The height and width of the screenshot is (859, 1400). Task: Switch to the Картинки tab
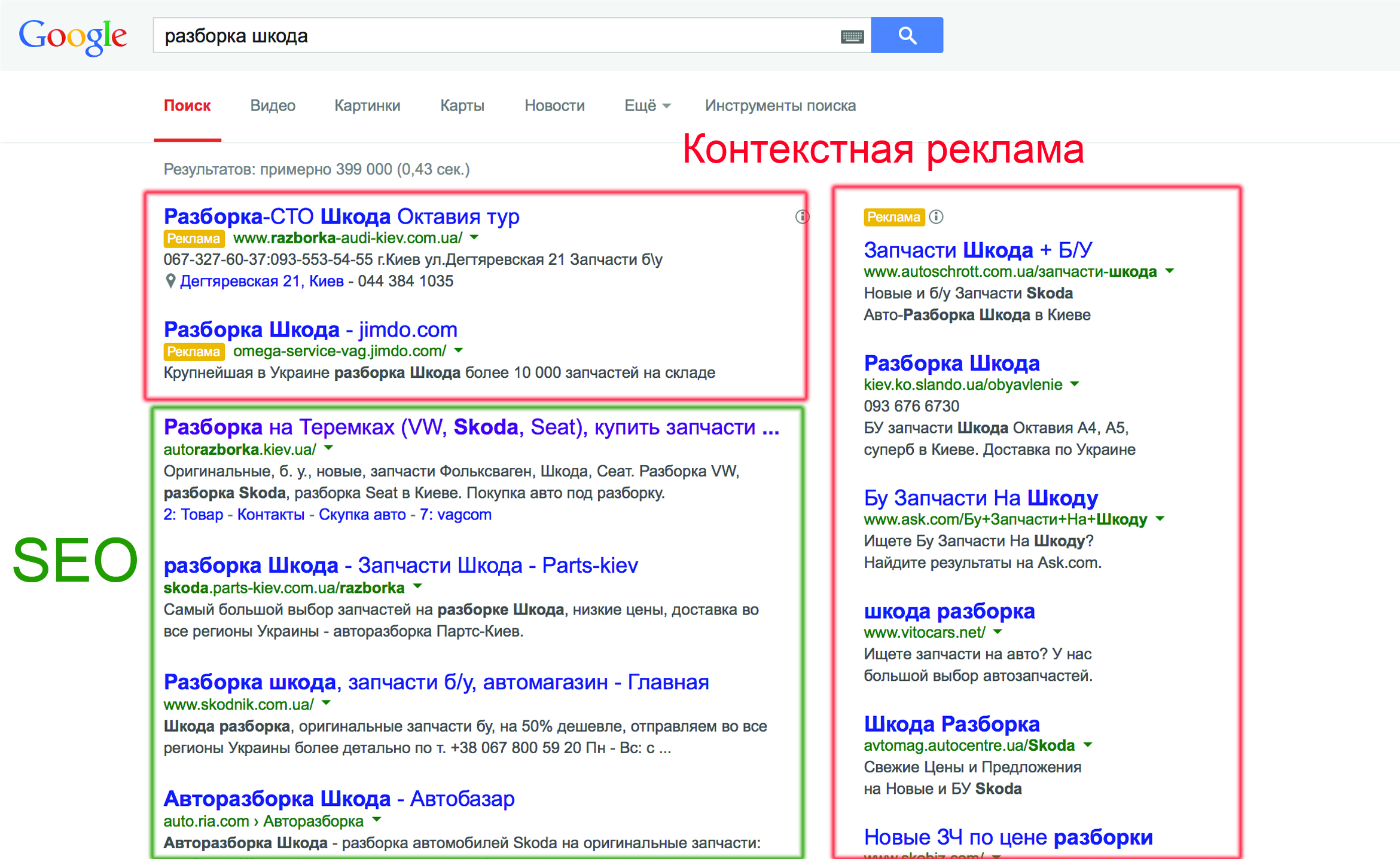(x=367, y=106)
